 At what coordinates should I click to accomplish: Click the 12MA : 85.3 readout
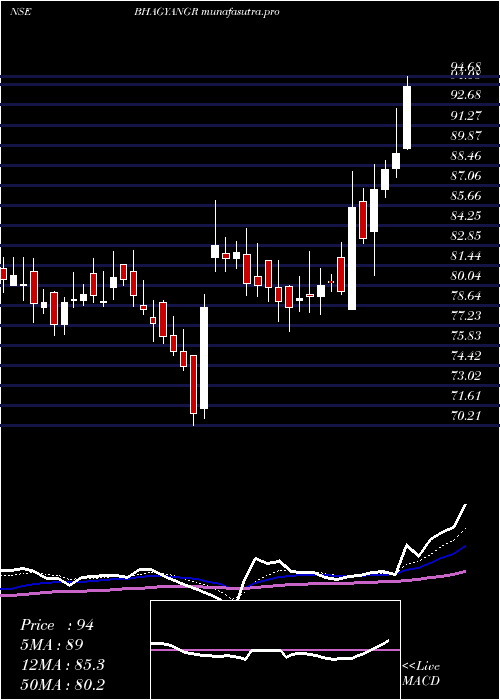[x=62, y=665]
